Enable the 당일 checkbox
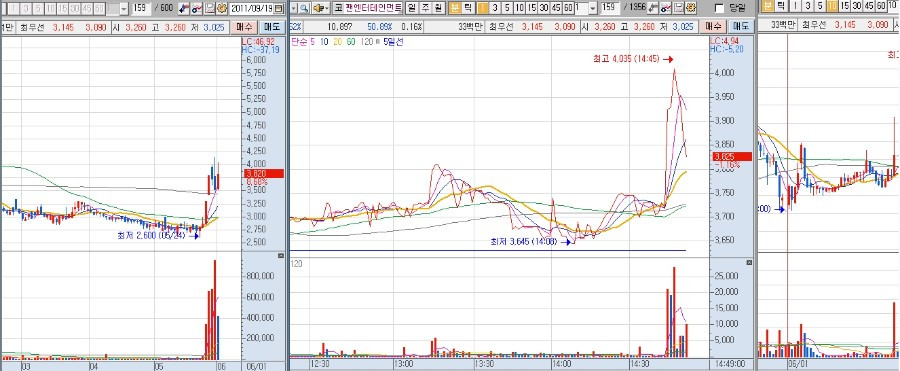 [719, 9]
